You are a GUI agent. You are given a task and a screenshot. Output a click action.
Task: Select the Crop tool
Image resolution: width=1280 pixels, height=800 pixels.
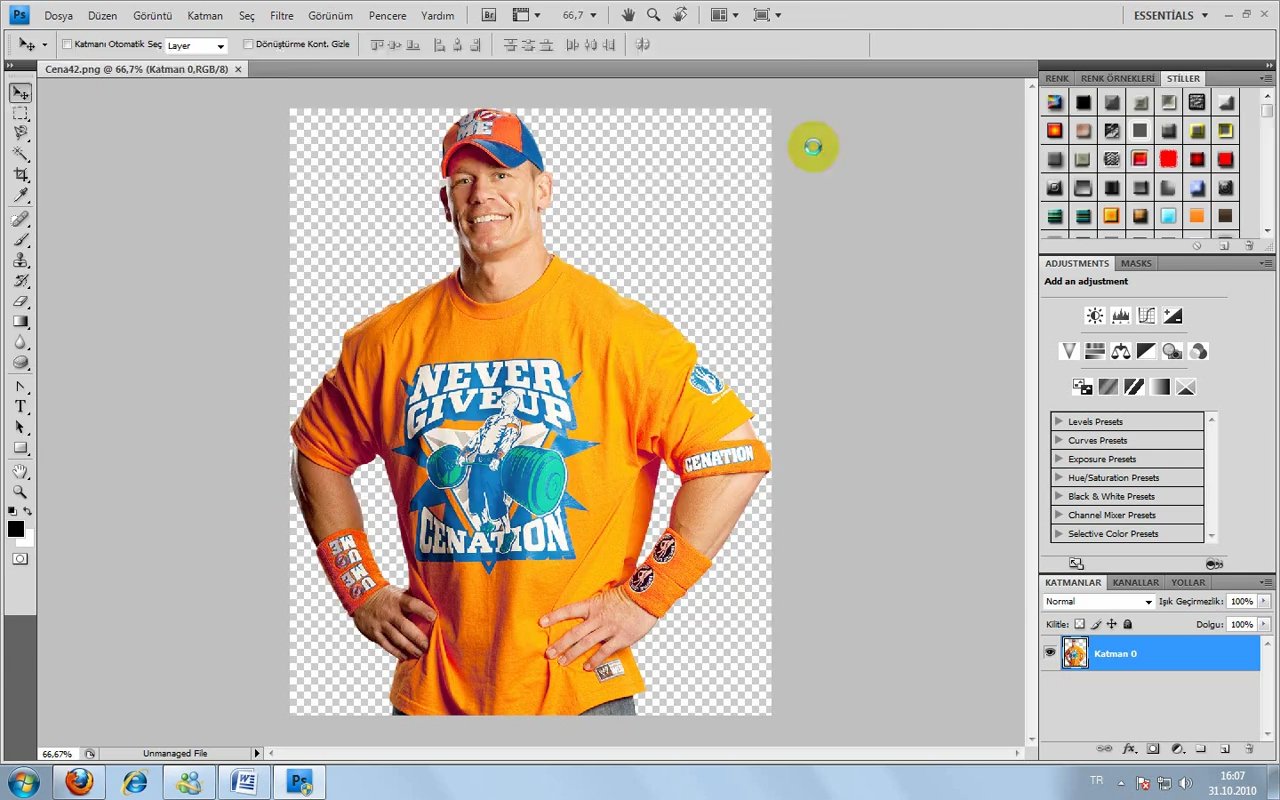click(20, 175)
